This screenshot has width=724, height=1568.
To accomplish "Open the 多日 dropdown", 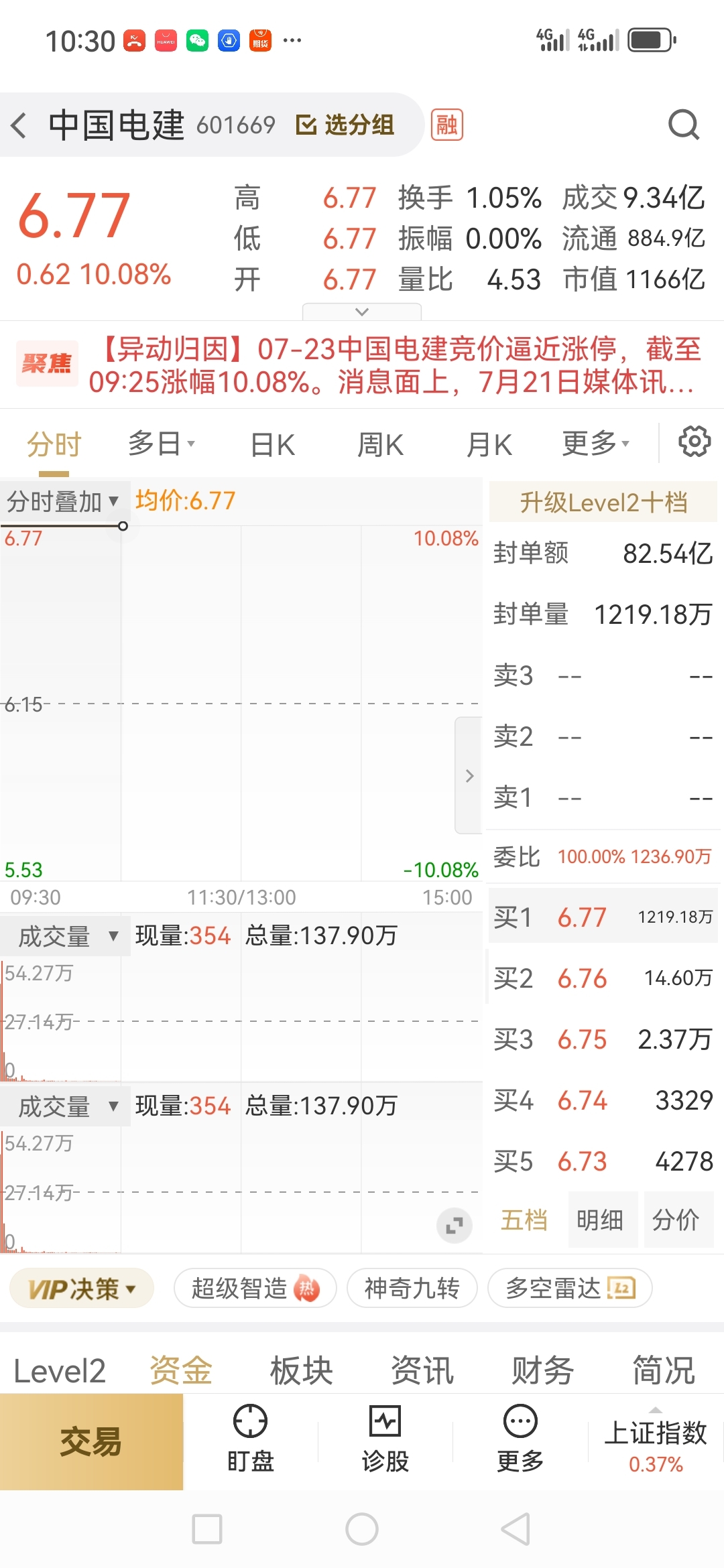I will [x=162, y=444].
